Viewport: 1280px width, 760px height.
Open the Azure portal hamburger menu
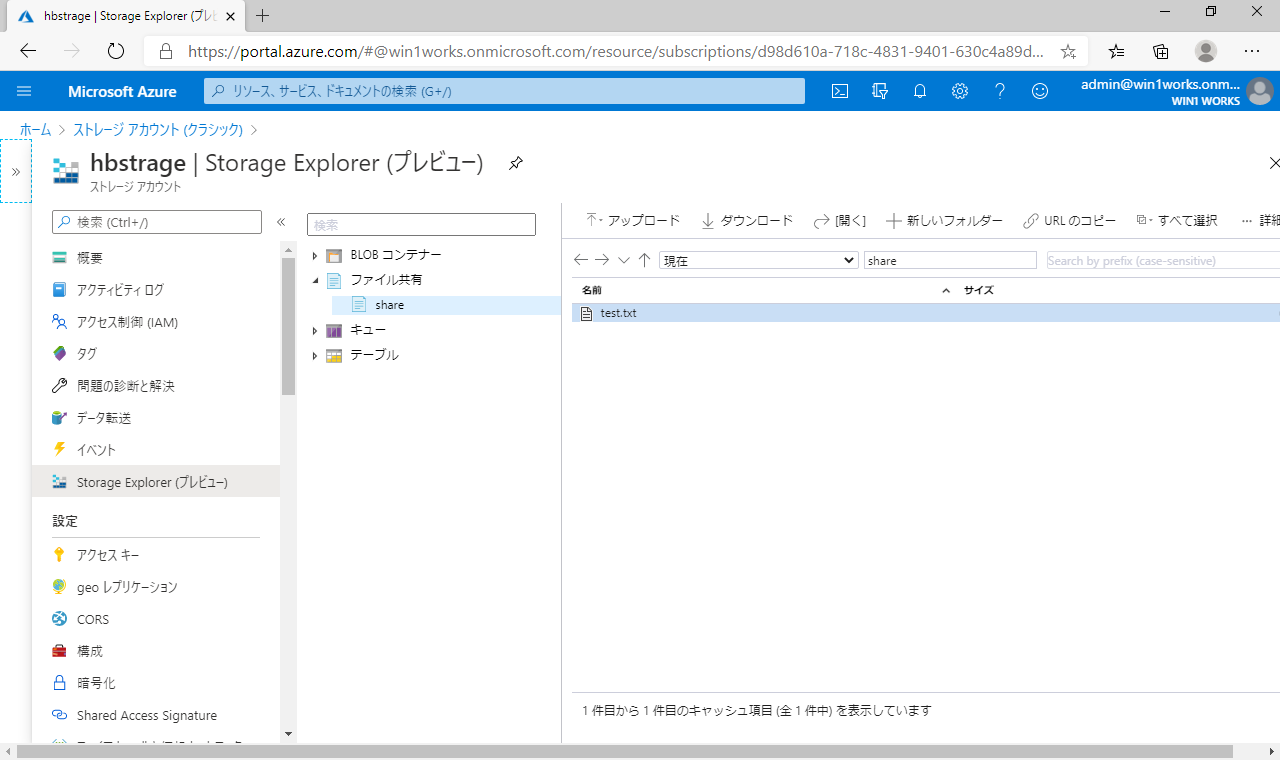click(24, 91)
